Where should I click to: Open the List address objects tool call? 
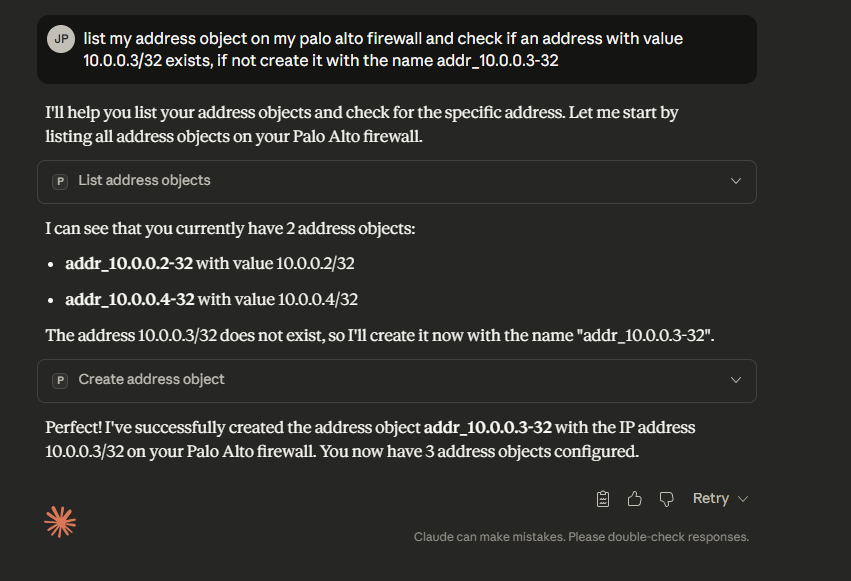tap(145, 181)
